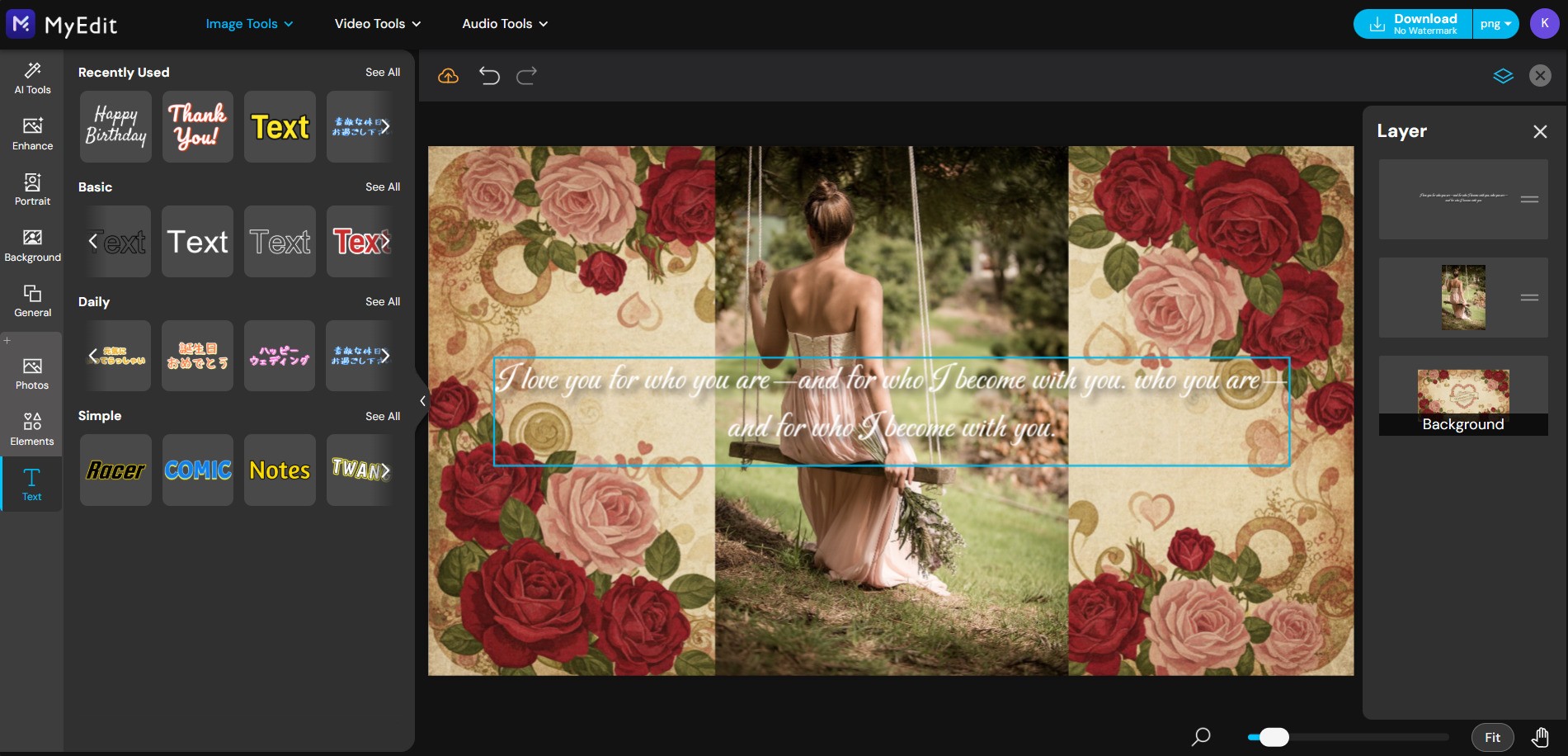Open the Elements panel
1568x756 pixels.
click(x=31, y=428)
